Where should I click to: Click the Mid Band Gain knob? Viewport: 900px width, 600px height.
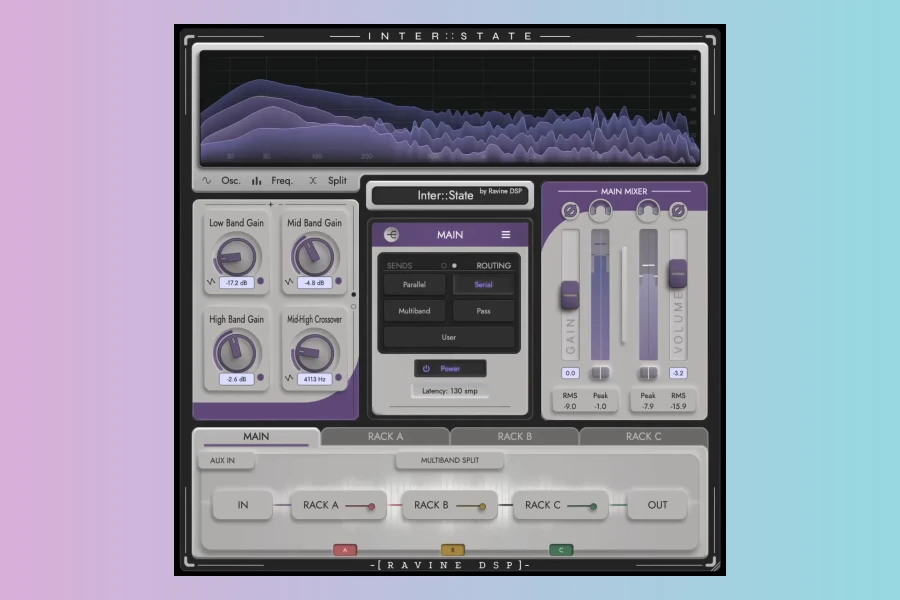314,257
